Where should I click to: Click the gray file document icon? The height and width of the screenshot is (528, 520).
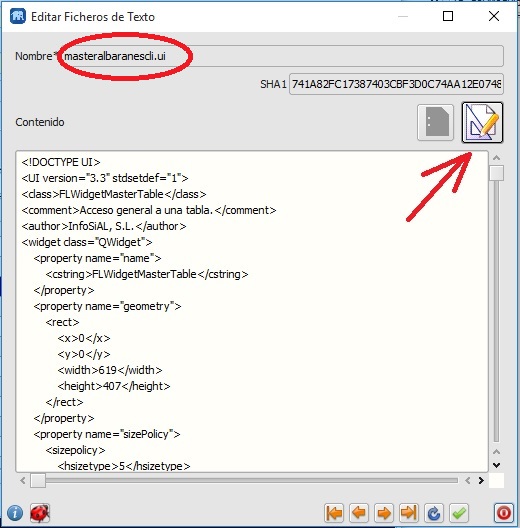(x=435, y=123)
